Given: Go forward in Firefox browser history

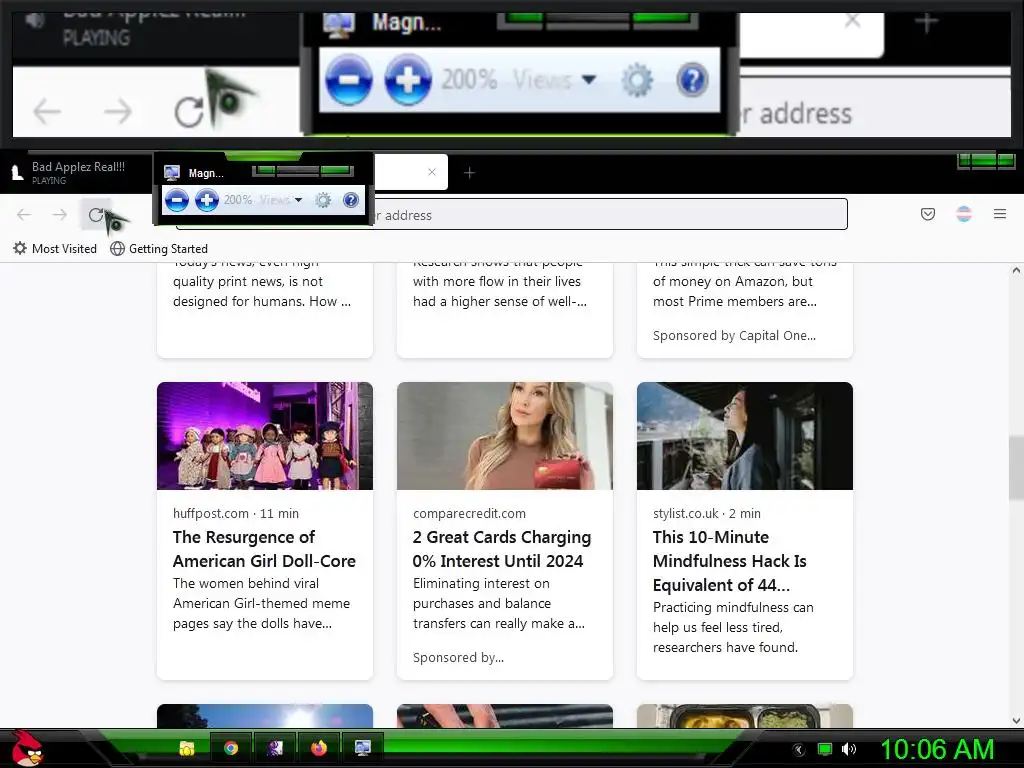Looking at the screenshot, I should tap(59, 214).
